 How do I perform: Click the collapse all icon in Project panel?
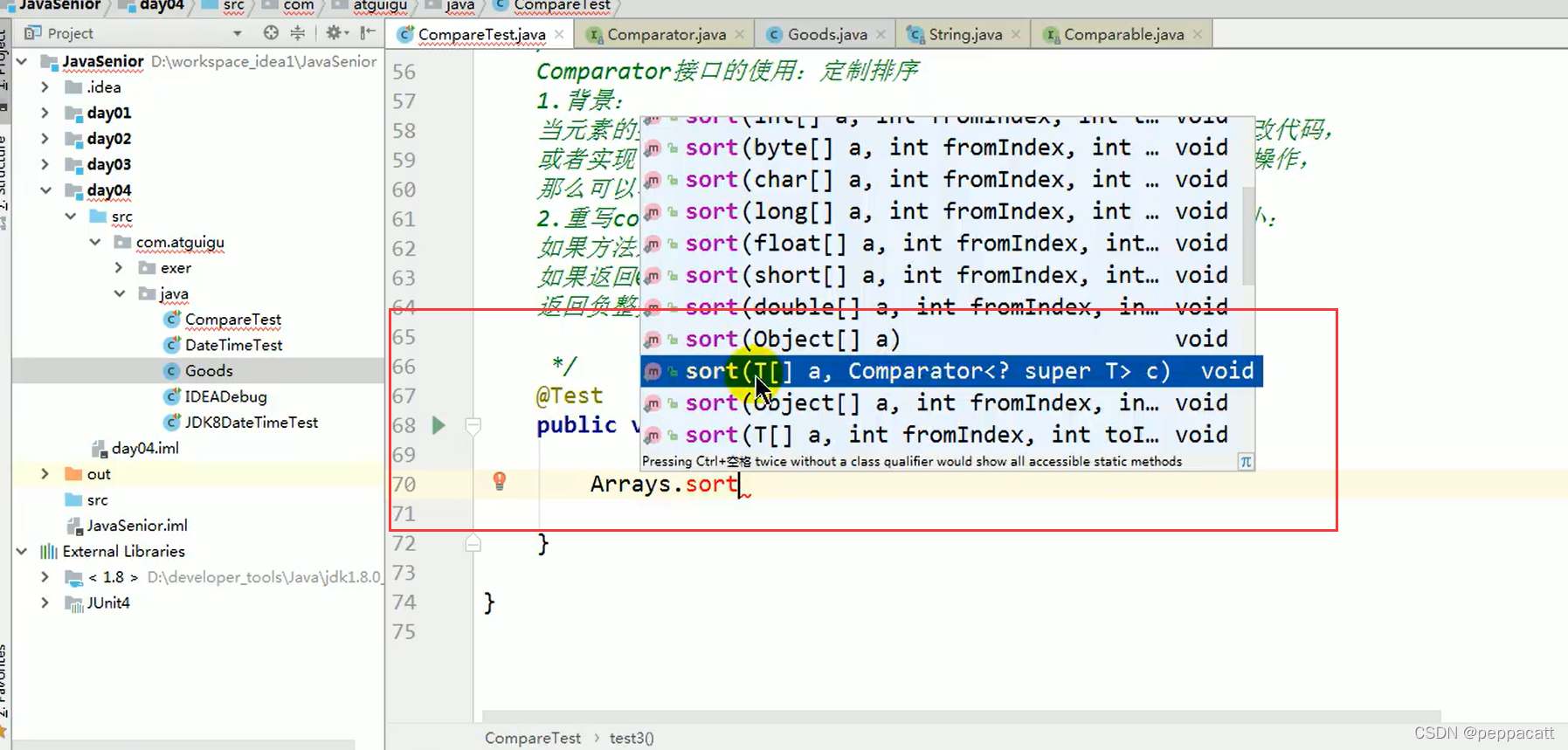pos(298,33)
